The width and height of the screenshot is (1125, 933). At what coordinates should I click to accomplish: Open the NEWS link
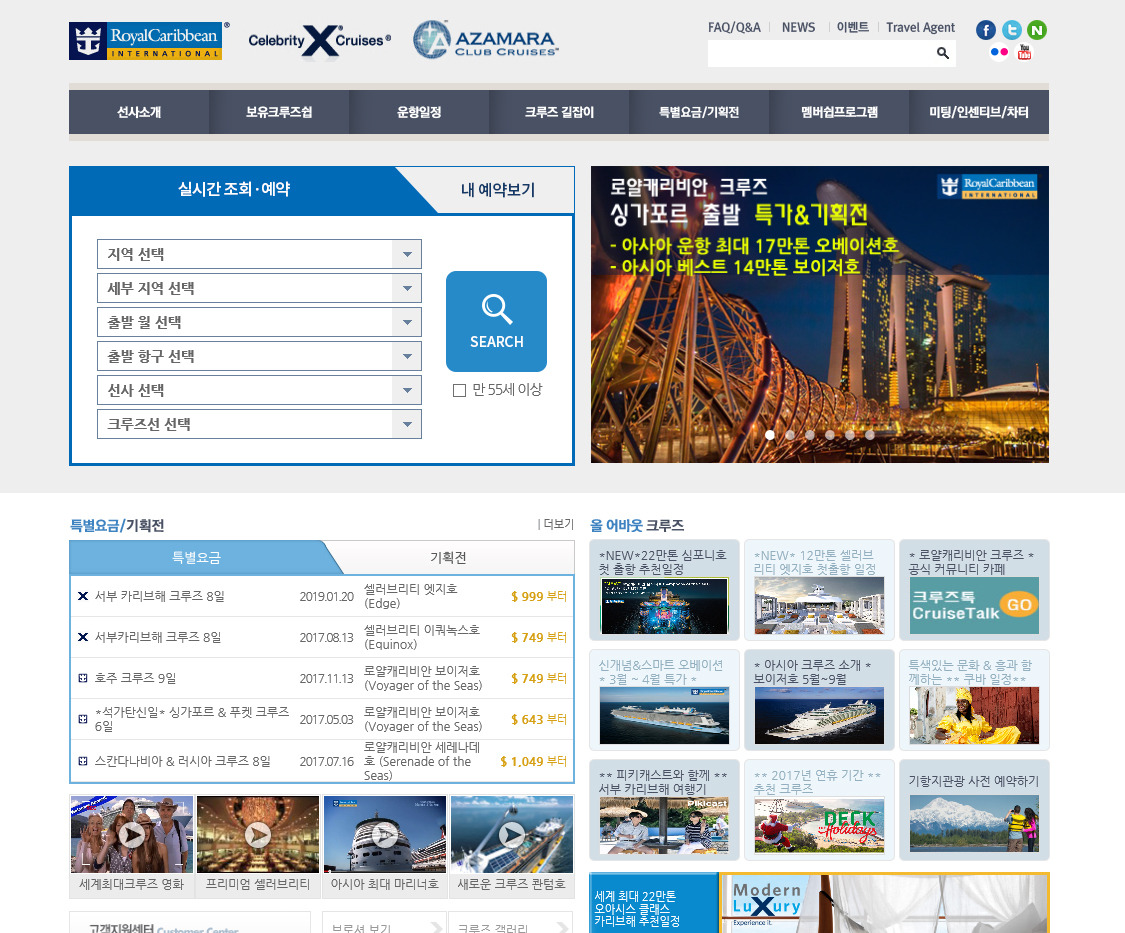pos(799,27)
